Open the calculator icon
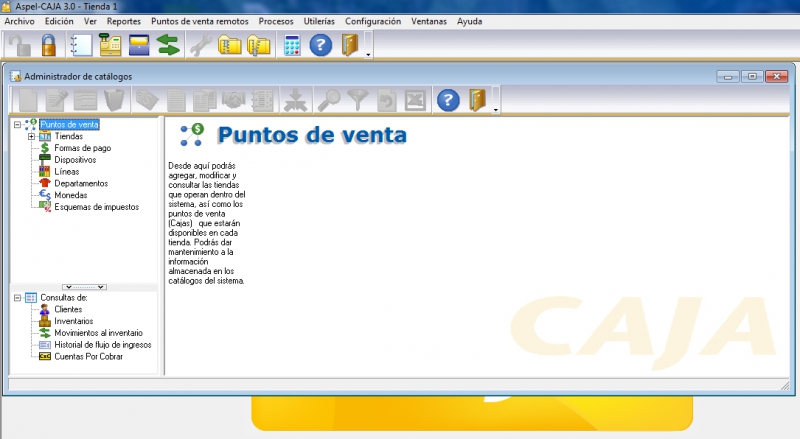The image size is (800, 439). pyautogui.click(x=292, y=45)
